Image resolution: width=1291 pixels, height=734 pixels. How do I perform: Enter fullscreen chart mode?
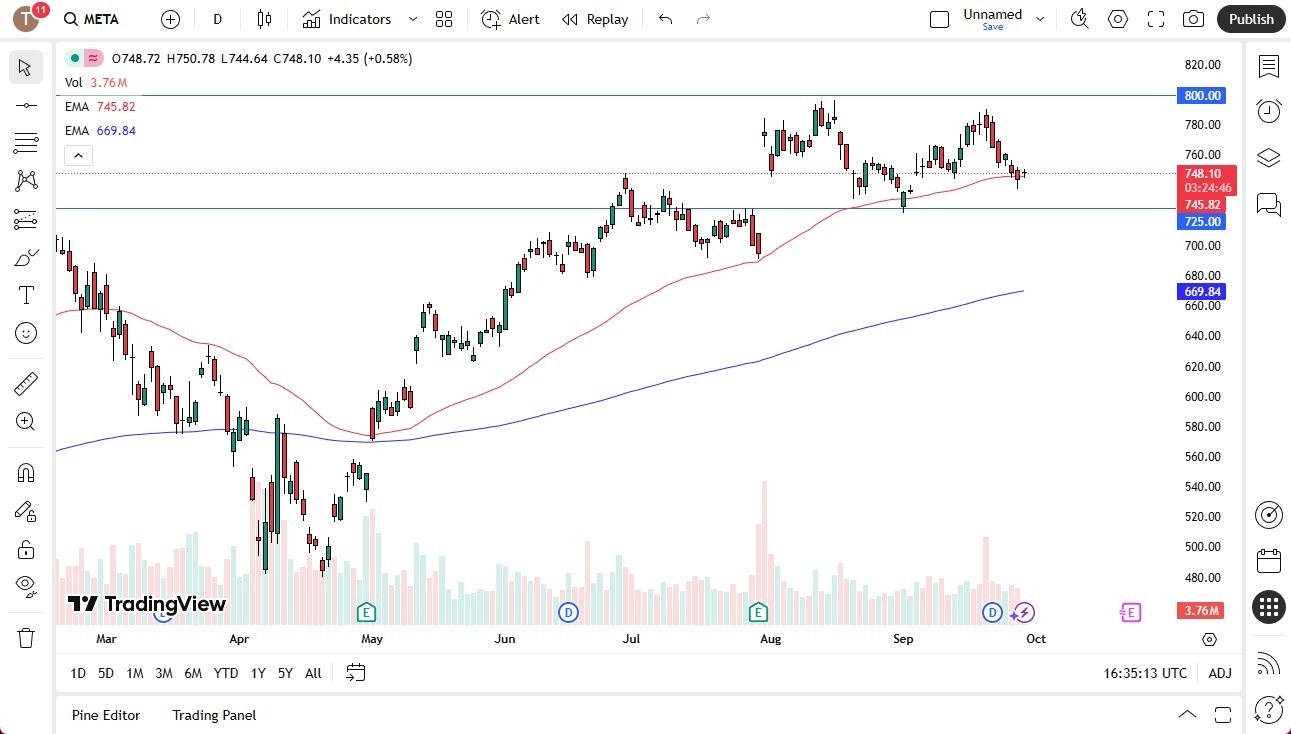pos(1156,19)
